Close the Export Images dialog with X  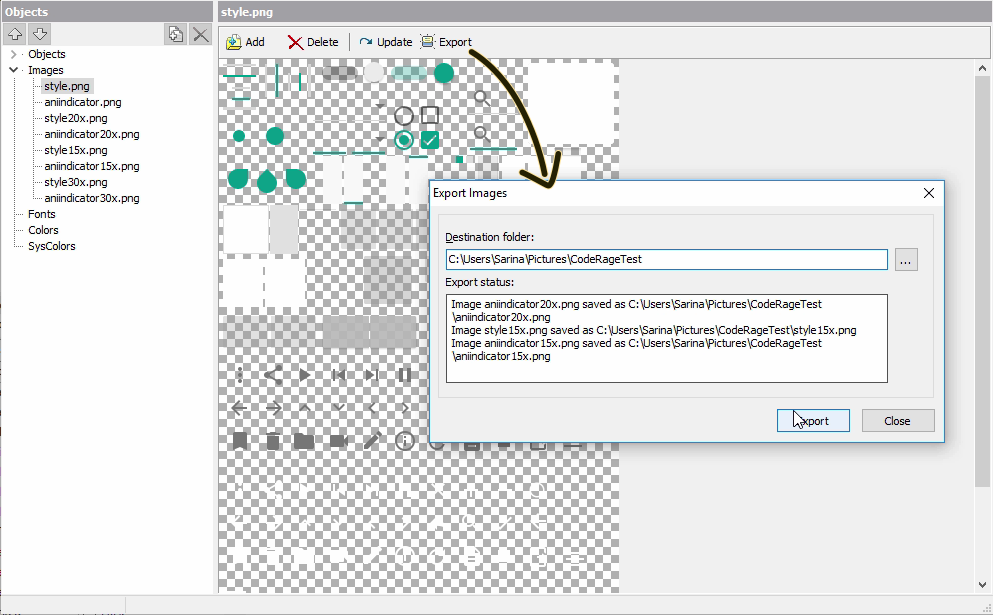click(x=928, y=193)
